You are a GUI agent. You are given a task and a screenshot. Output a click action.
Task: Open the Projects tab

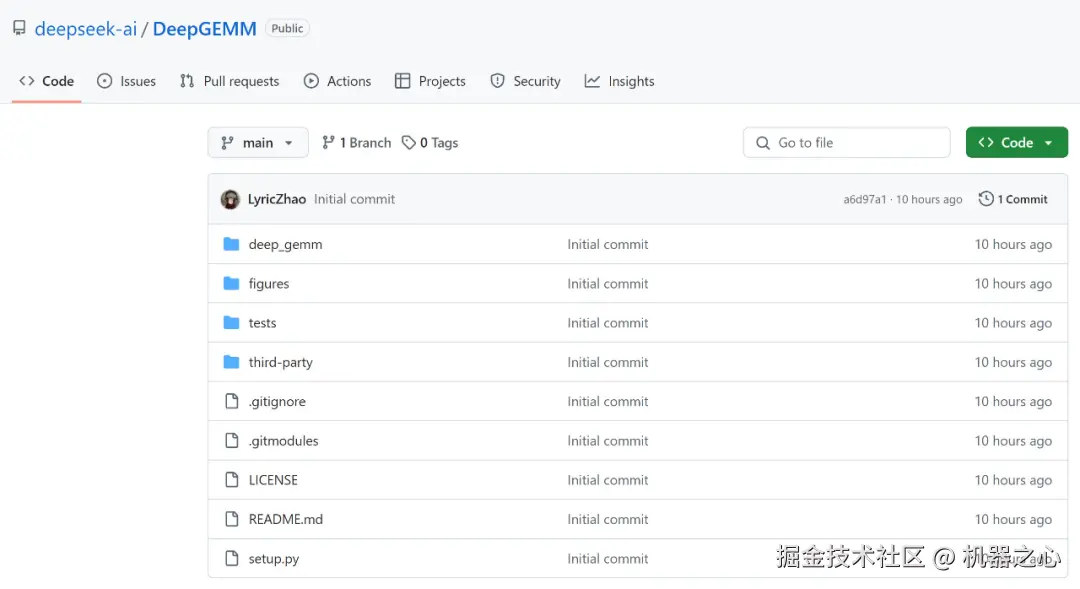430,81
